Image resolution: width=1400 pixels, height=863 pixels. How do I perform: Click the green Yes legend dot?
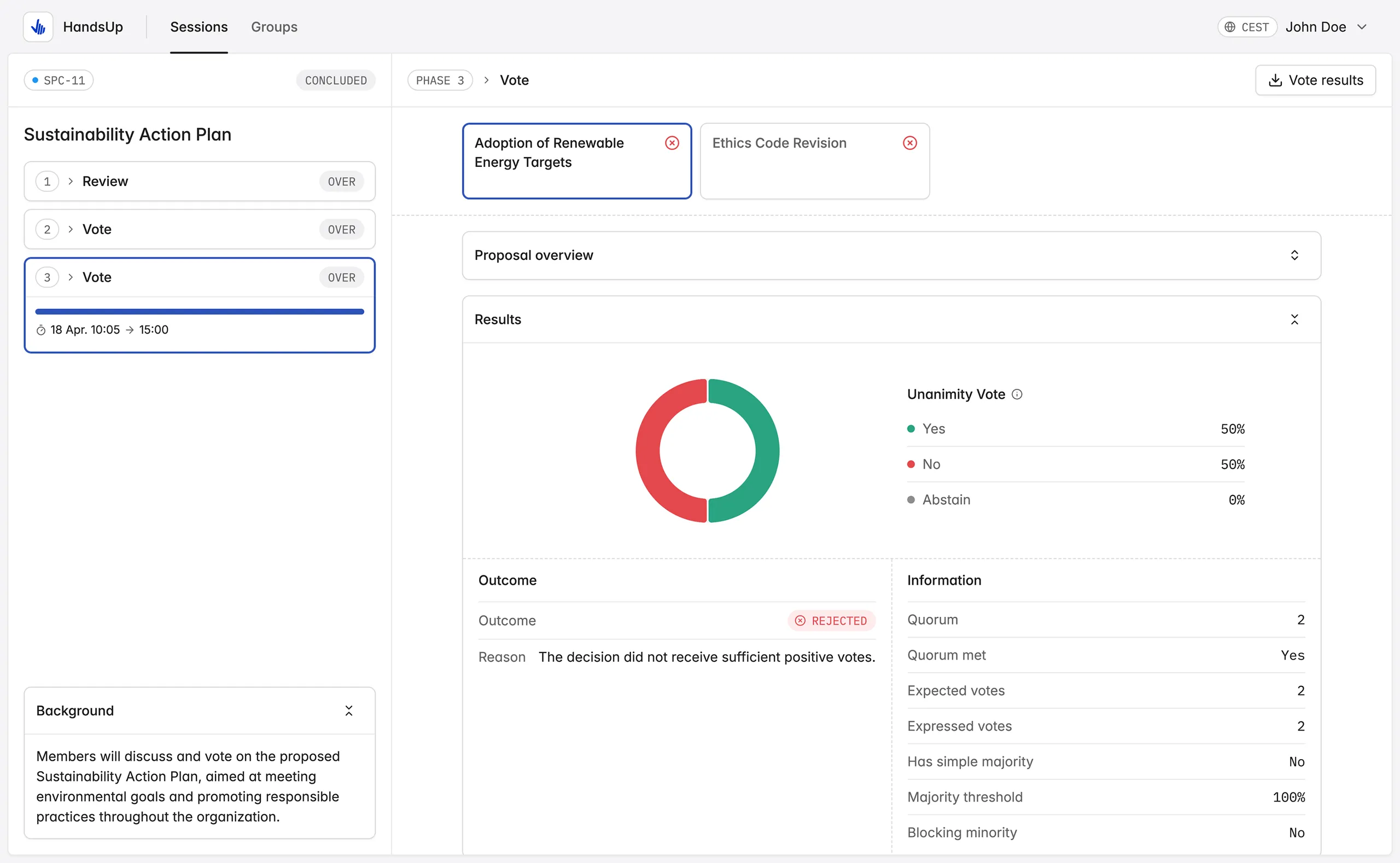pyautogui.click(x=911, y=429)
